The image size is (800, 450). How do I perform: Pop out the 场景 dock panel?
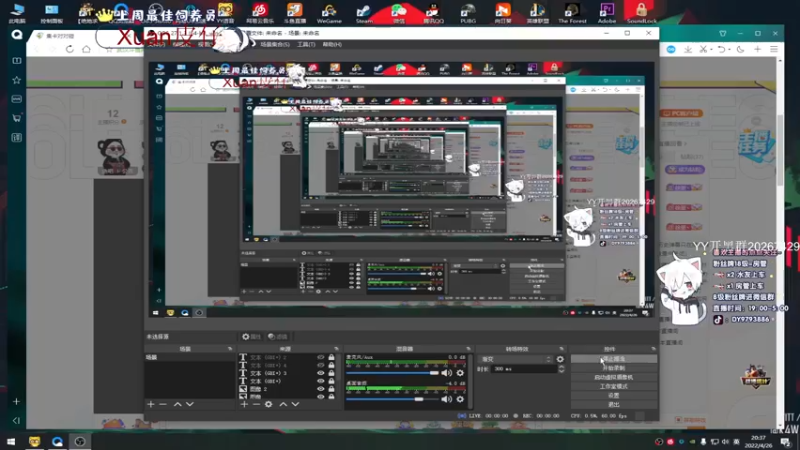click(230, 349)
